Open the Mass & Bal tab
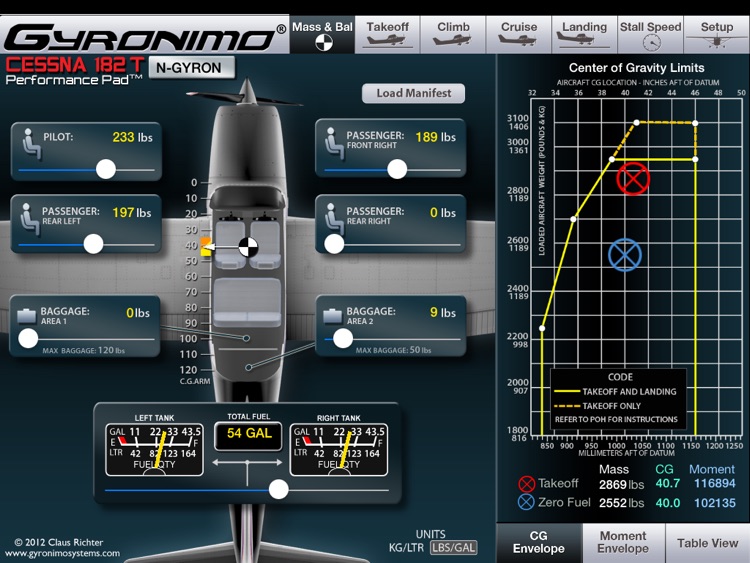This screenshot has width=750, height=563. [x=322, y=34]
